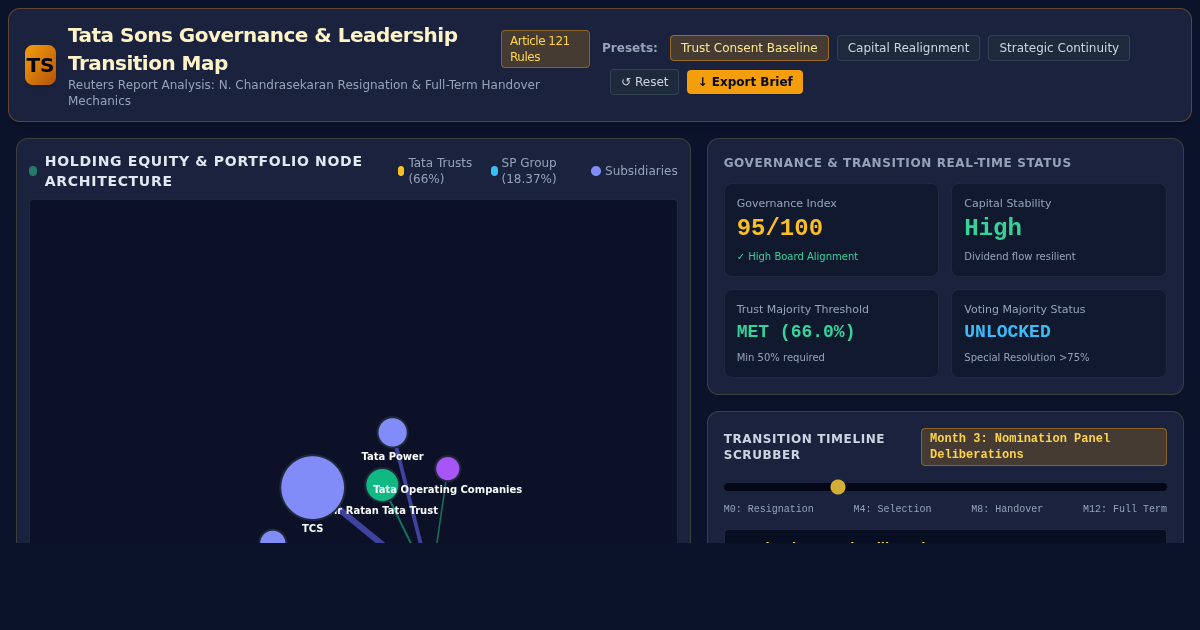
Task: Select the UNLOCKED voting majority status
Action: click(1007, 332)
